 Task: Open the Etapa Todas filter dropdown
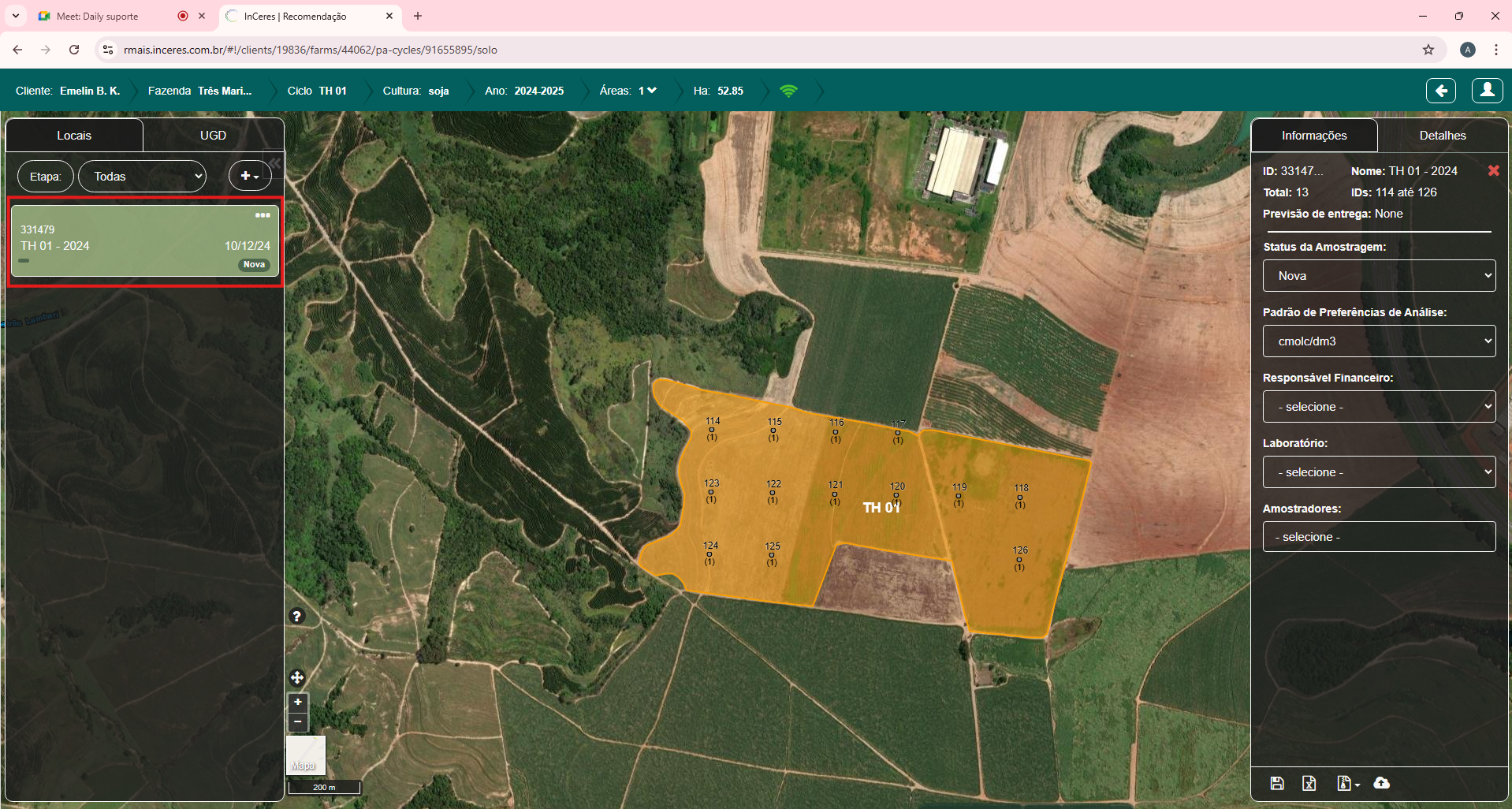142,176
